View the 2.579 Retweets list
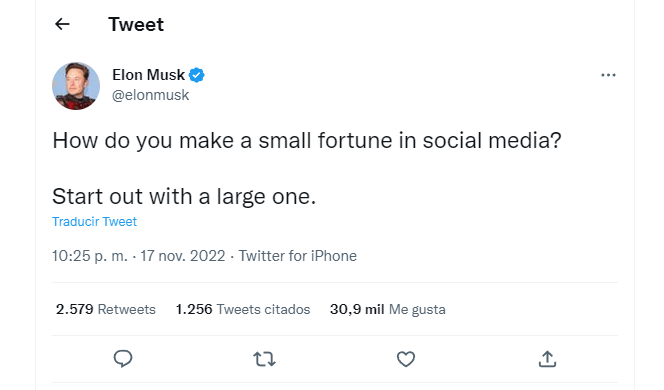Image resolution: width=664 pixels, height=390 pixels. [x=106, y=309]
